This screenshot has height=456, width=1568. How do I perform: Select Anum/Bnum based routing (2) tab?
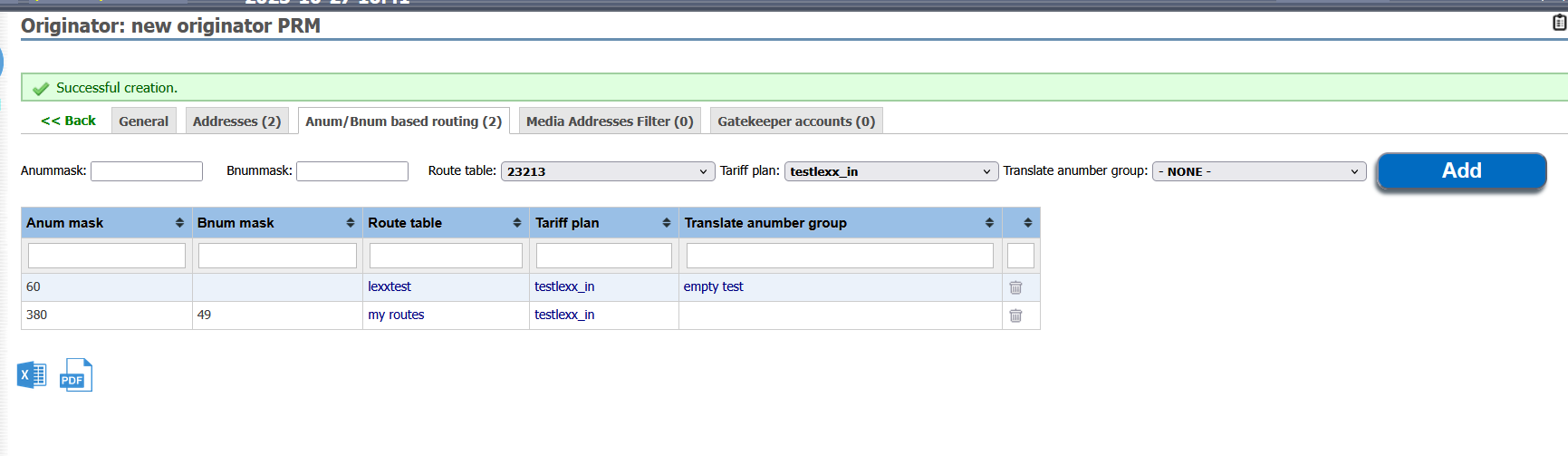pos(403,121)
